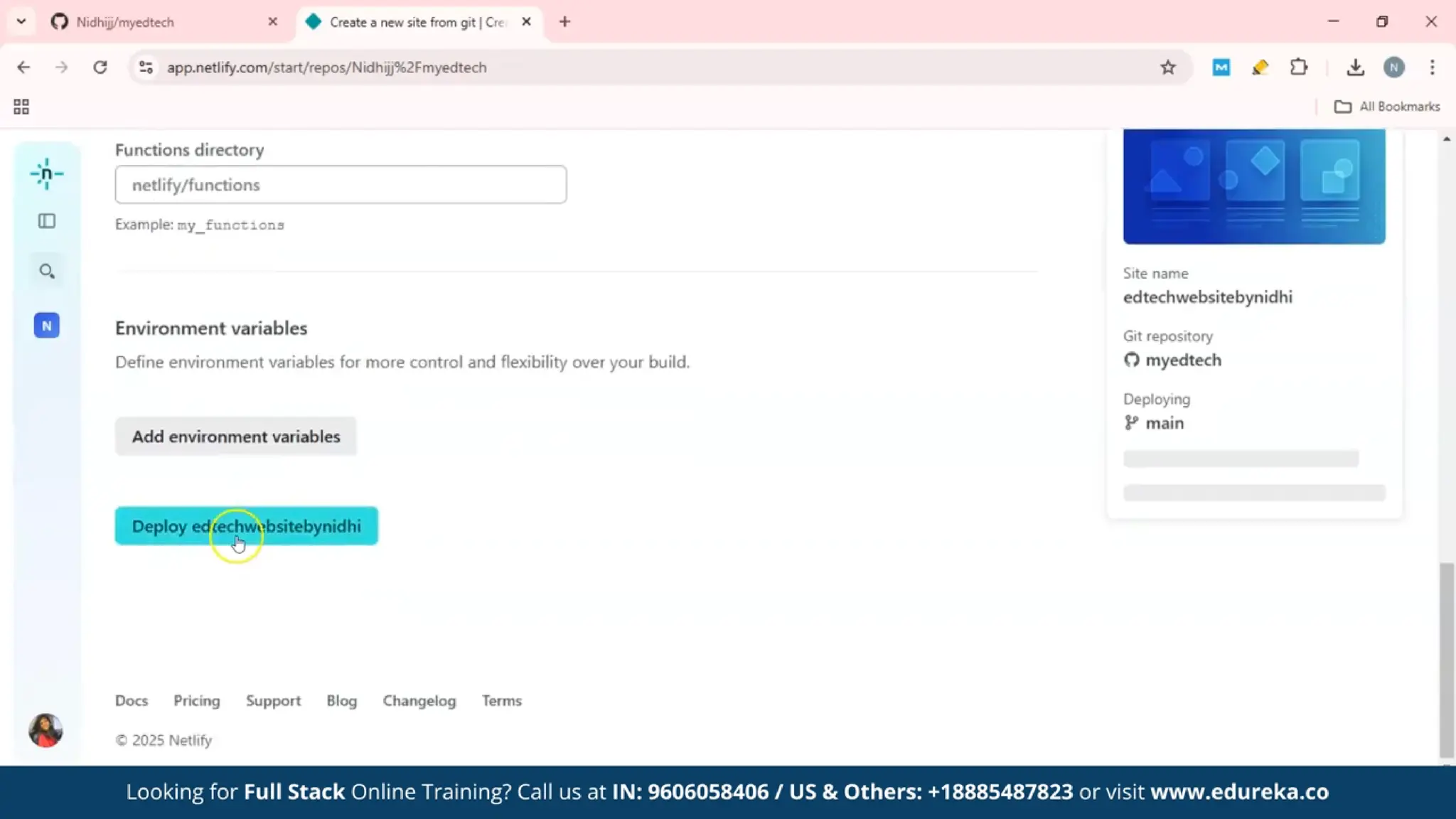Open the Chrome three-dot menu
The width and height of the screenshot is (1456, 819).
[1433, 67]
